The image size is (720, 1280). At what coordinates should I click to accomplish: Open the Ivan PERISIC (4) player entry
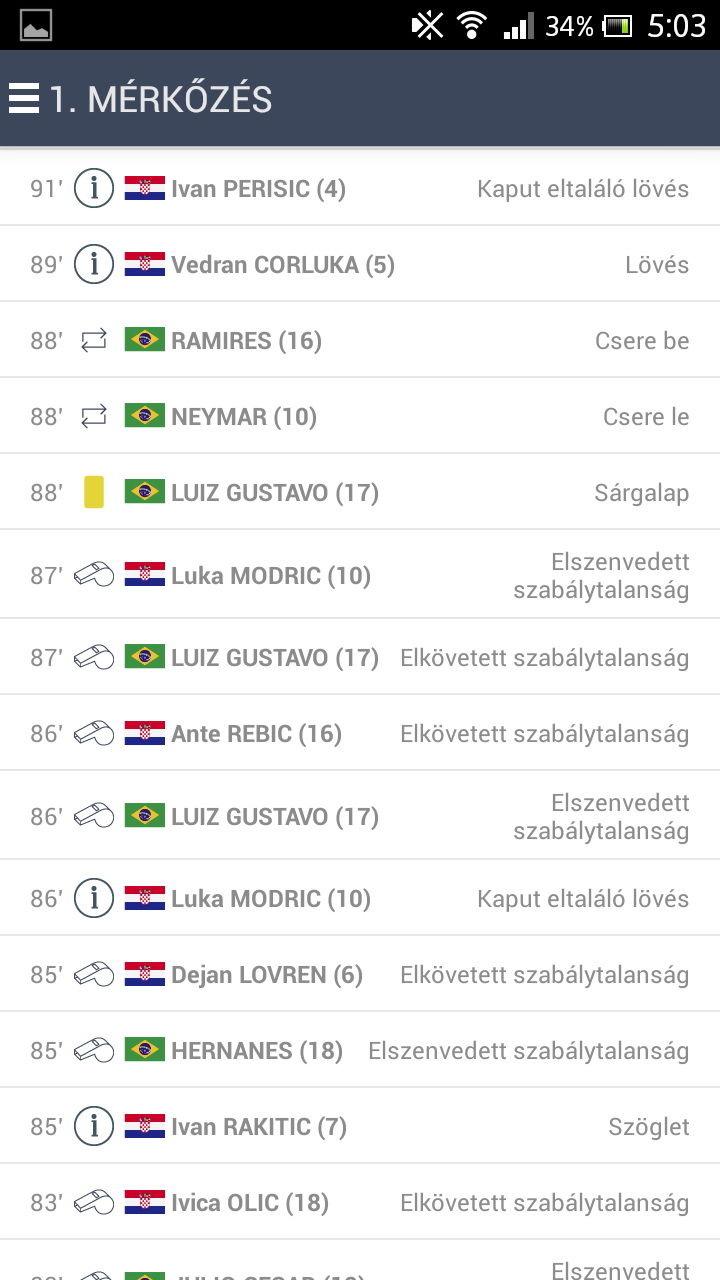coord(258,188)
